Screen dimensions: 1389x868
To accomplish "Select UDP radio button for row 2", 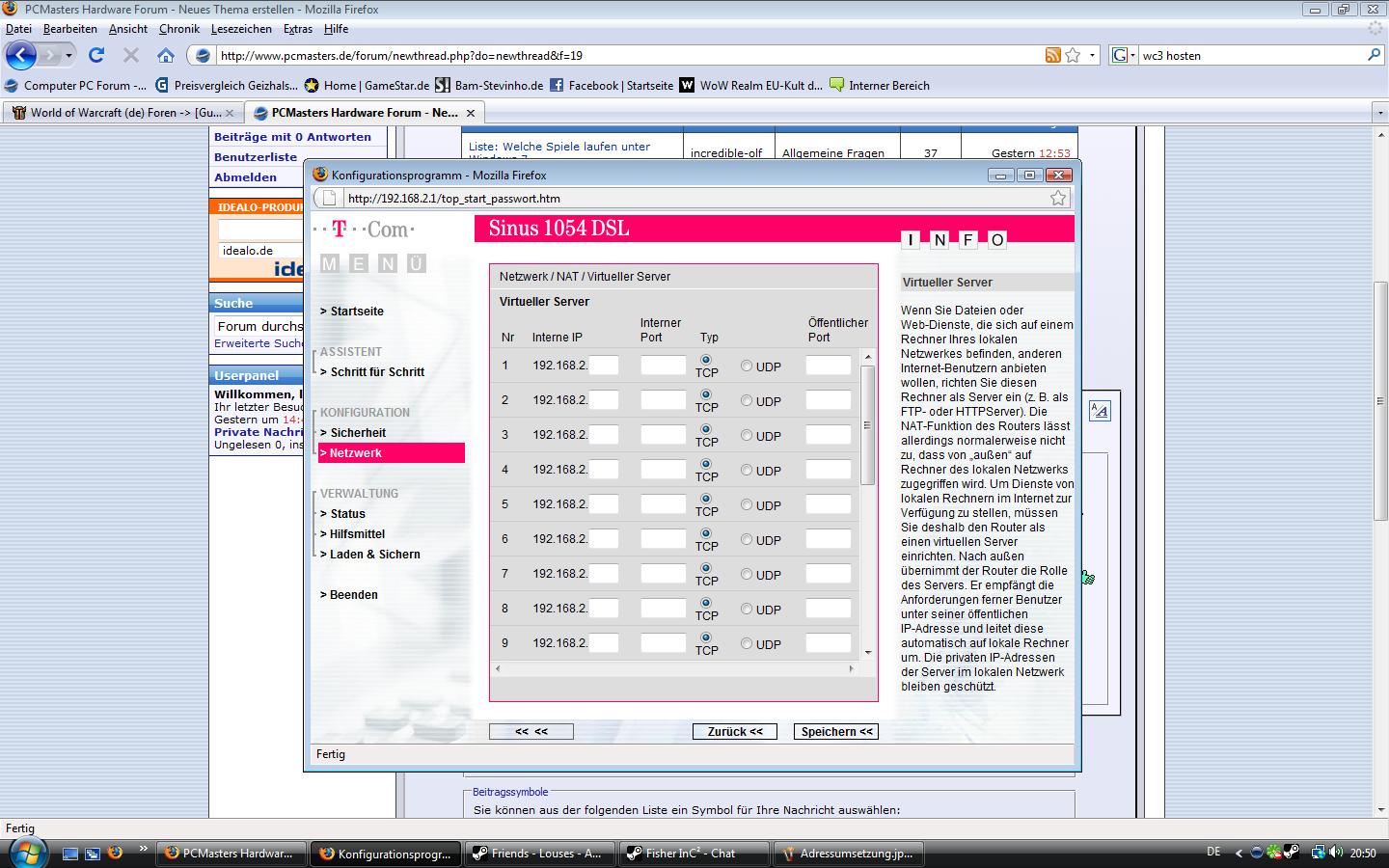I will click(747, 401).
